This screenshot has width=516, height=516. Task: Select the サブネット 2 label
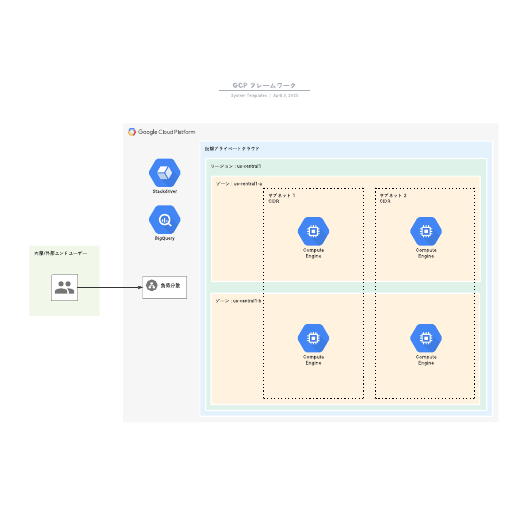[x=393, y=195]
